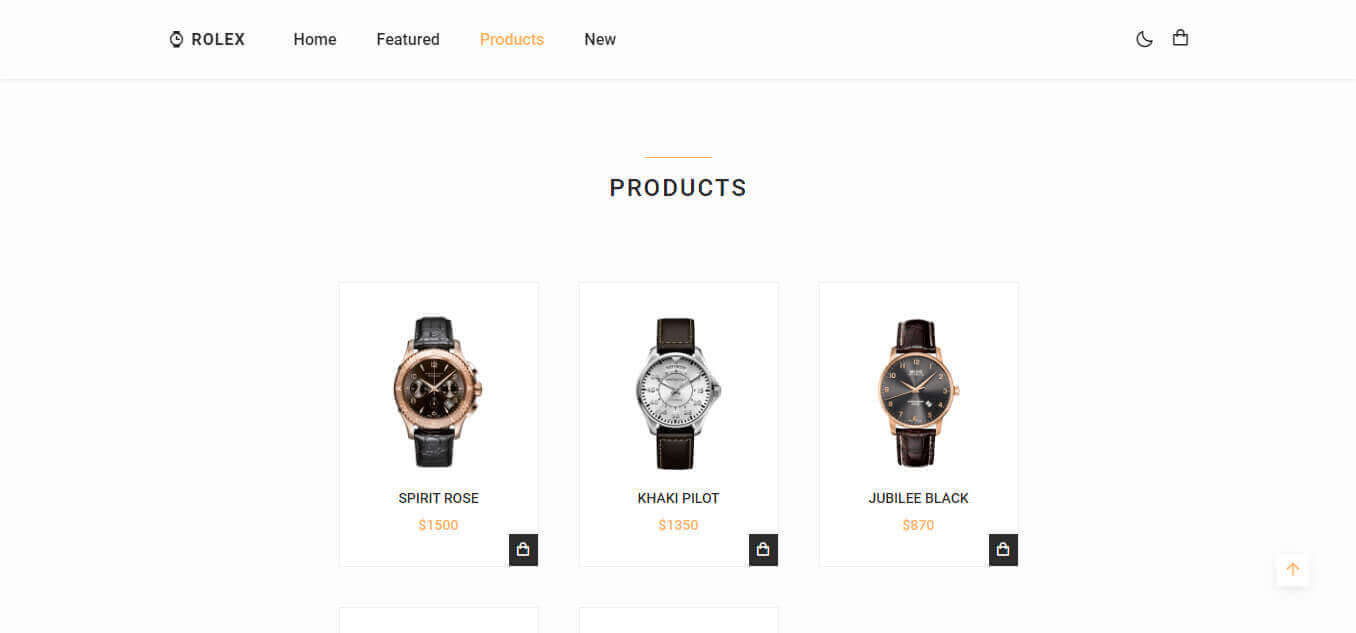View the Spirit Rose watch image

(438, 392)
